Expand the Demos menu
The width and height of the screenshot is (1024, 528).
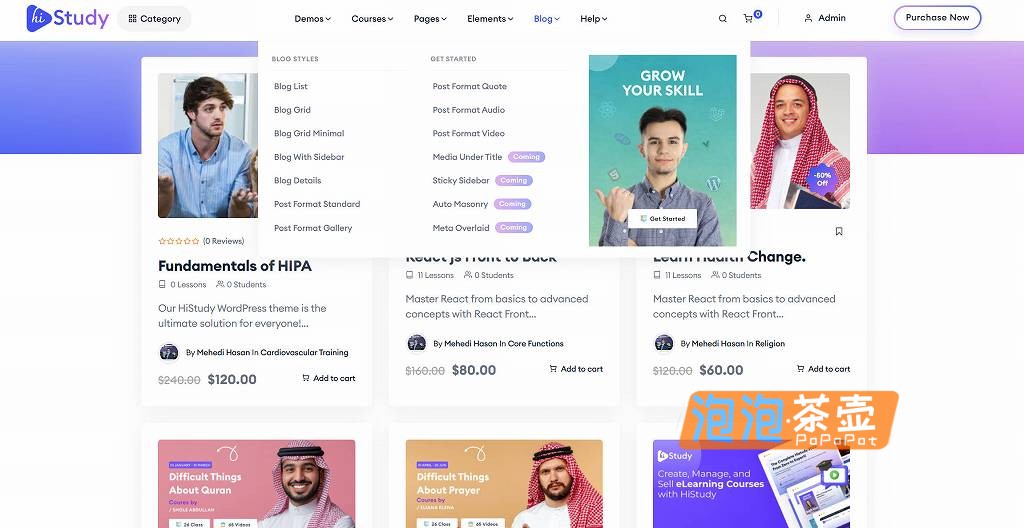[x=312, y=19]
